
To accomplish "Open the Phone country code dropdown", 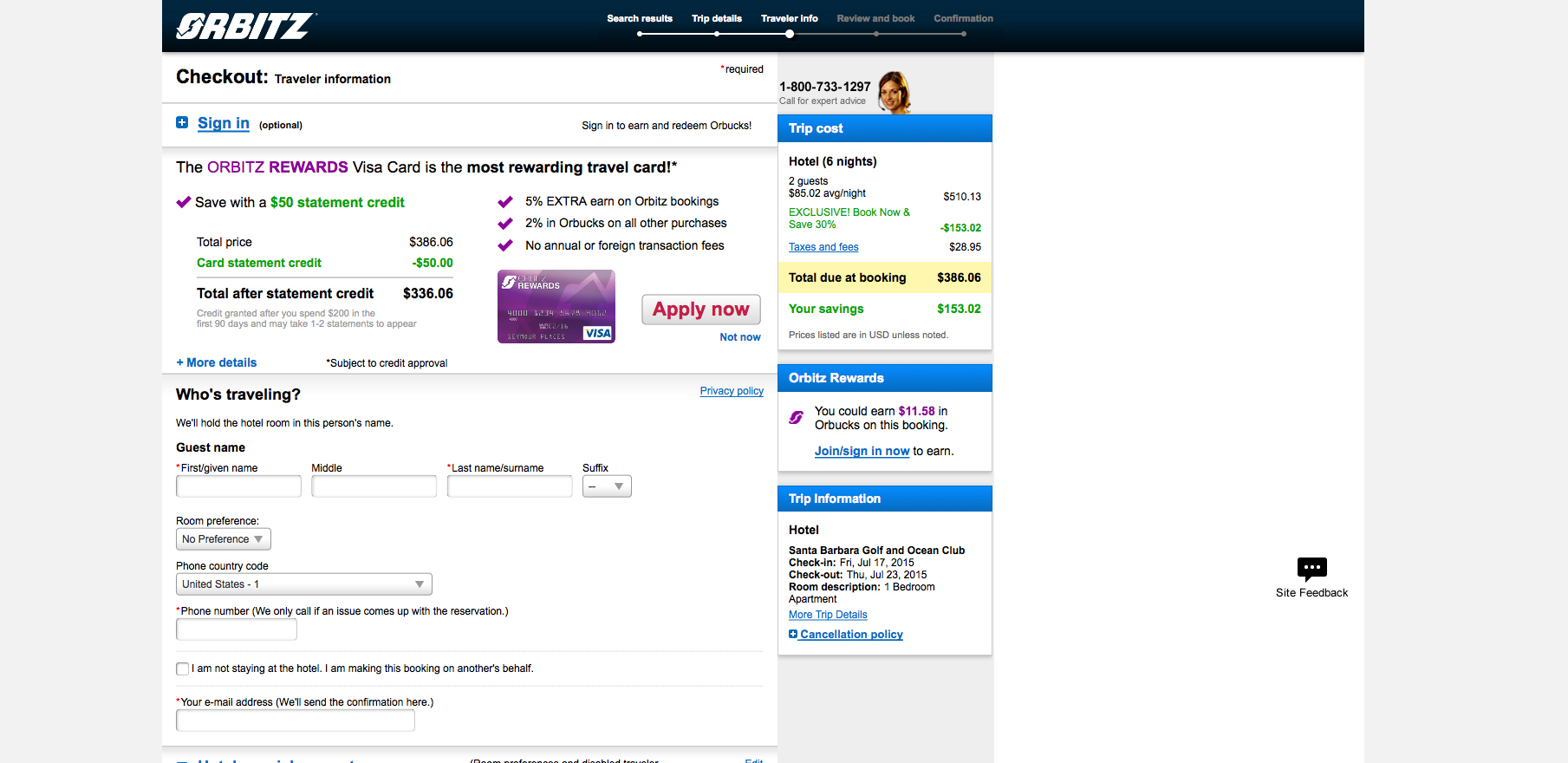I will pos(304,584).
